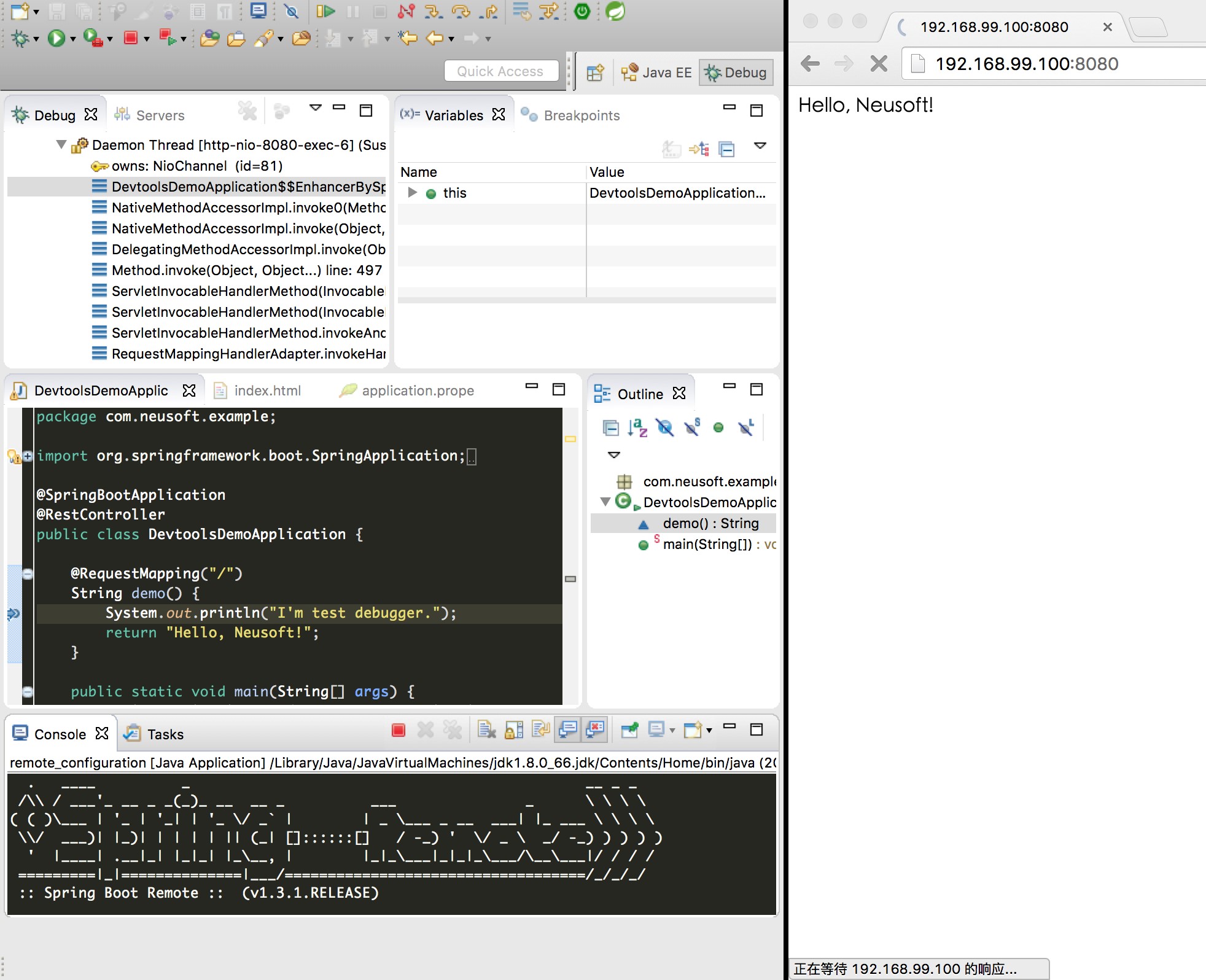Click the Step Into icon
Screen dimensions: 1206x980
click(x=434, y=11)
